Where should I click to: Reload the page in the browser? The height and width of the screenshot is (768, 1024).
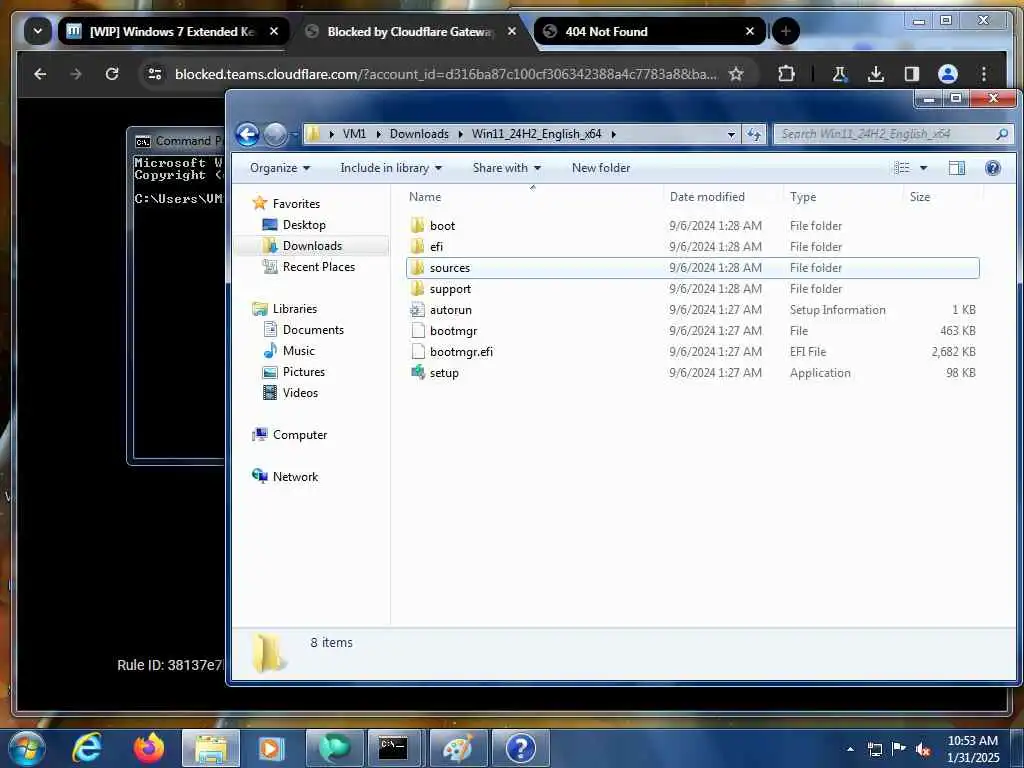[x=112, y=74]
